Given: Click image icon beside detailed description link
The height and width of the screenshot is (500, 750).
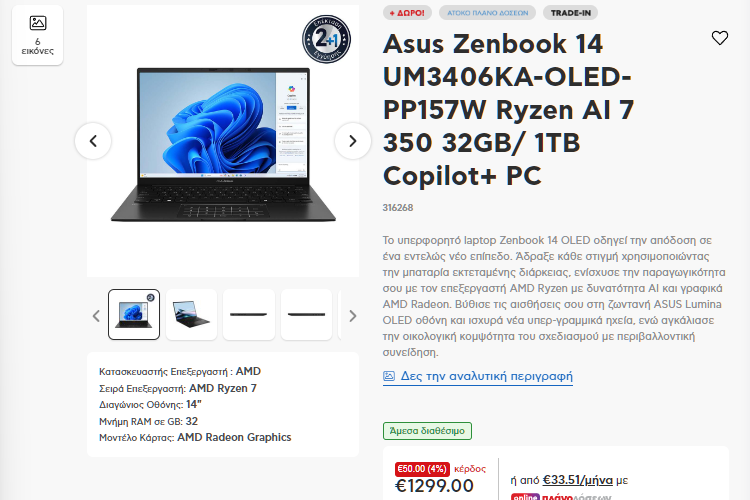Looking at the screenshot, I should point(389,376).
